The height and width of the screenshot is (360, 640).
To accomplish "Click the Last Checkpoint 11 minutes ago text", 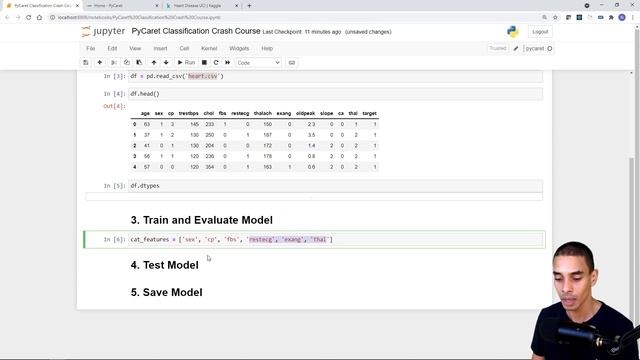I will pyautogui.click(x=302, y=32).
